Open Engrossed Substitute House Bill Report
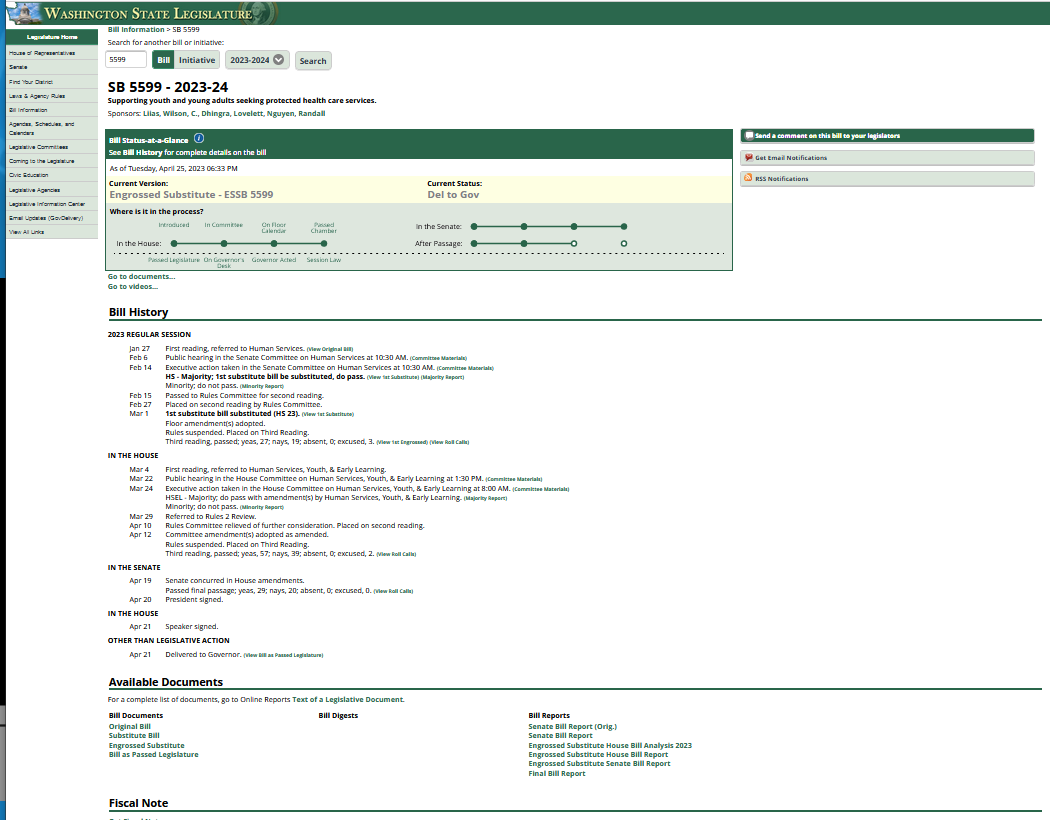1050x820 pixels. point(598,754)
